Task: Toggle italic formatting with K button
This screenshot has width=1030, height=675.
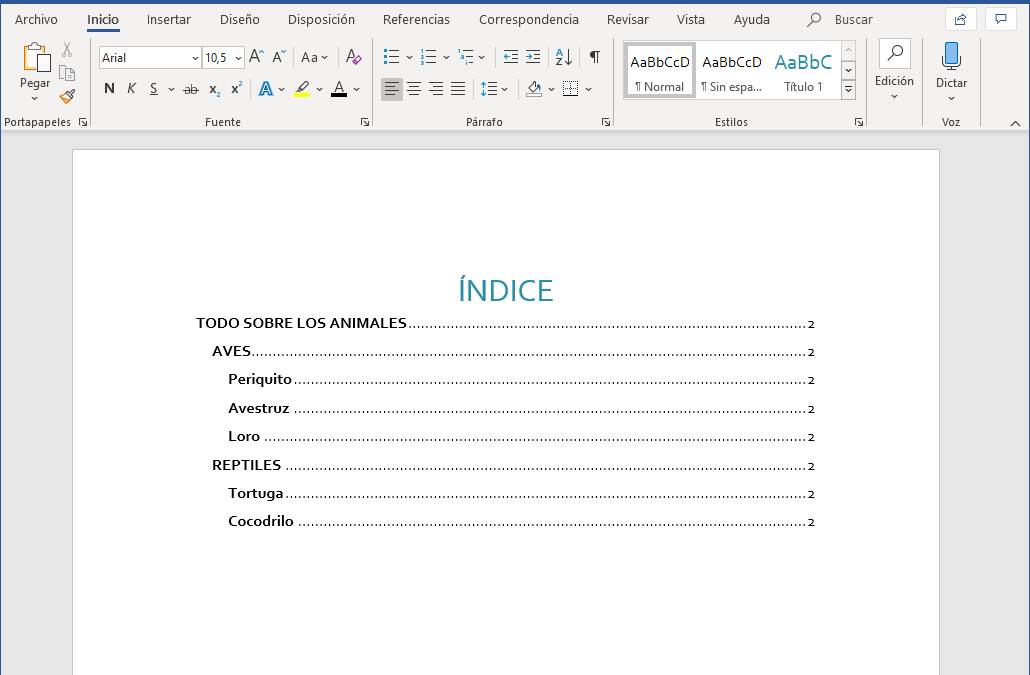Action: click(131, 89)
